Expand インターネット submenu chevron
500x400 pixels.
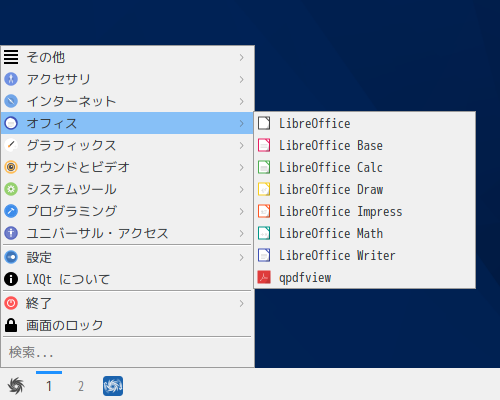pos(242,101)
